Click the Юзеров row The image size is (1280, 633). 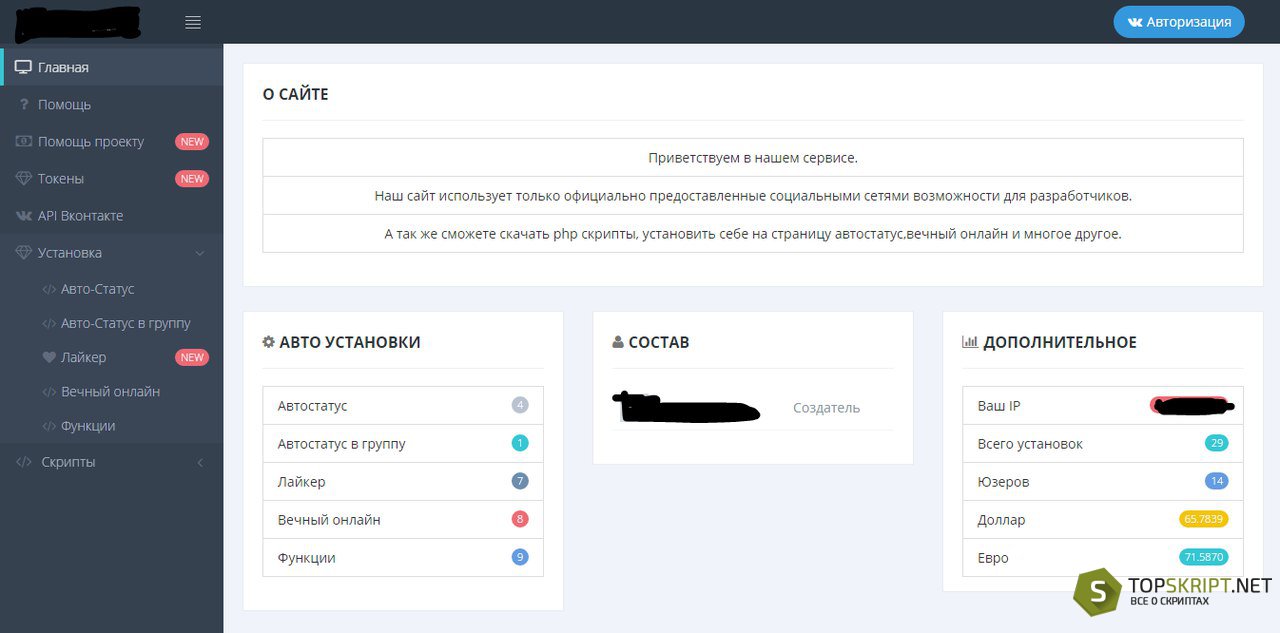(x=1103, y=482)
